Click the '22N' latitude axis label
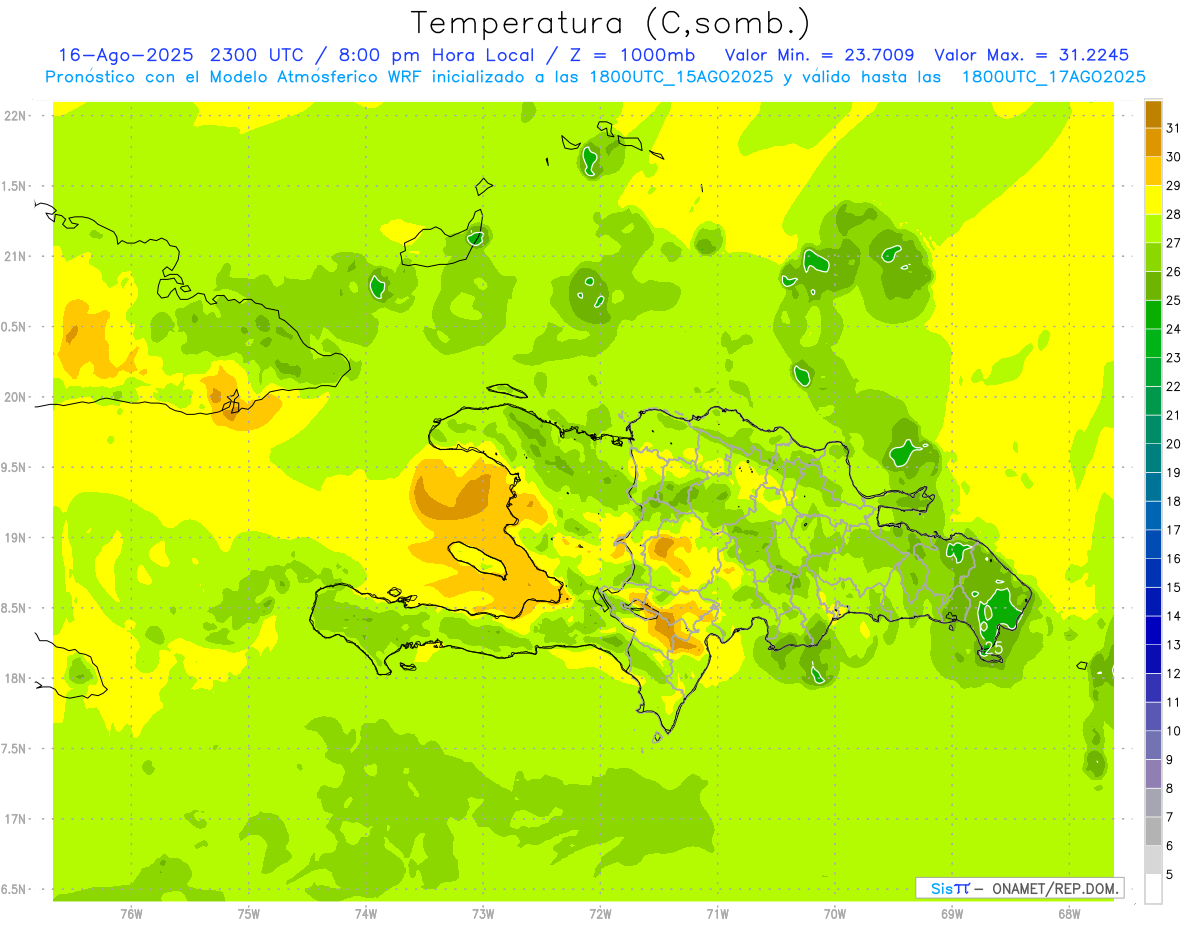This screenshot has width=1200, height=927. click(17, 116)
